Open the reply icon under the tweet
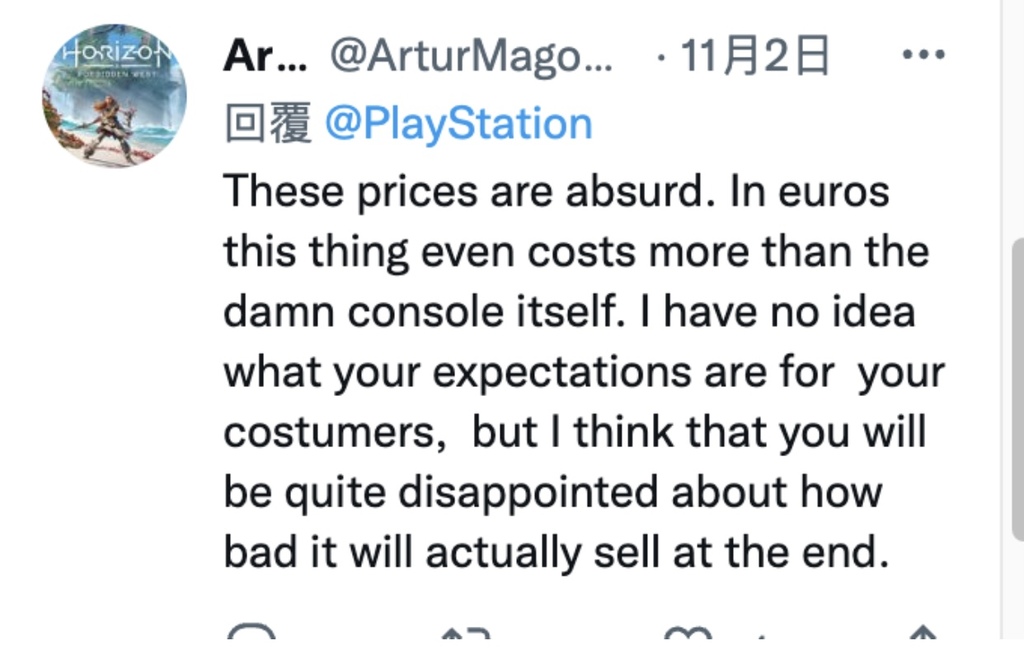The width and height of the screenshot is (1024, 650). click(x=250, y=635)
